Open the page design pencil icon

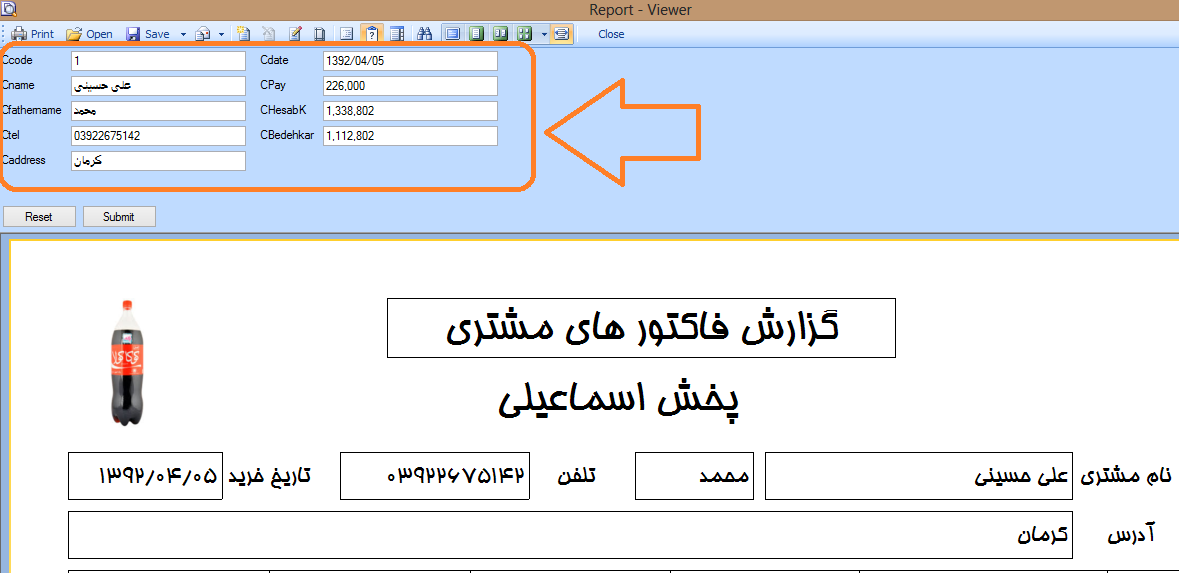click(x=296, y=34)
